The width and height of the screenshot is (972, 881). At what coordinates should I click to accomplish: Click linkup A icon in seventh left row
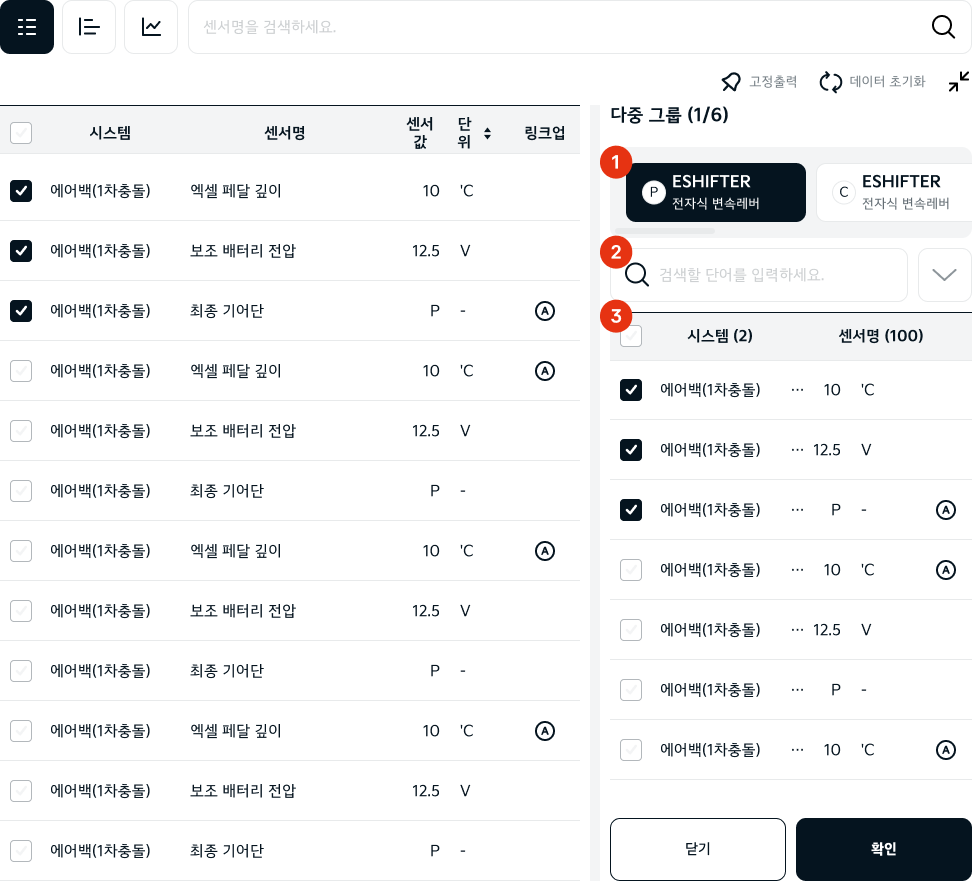(544, 551)
